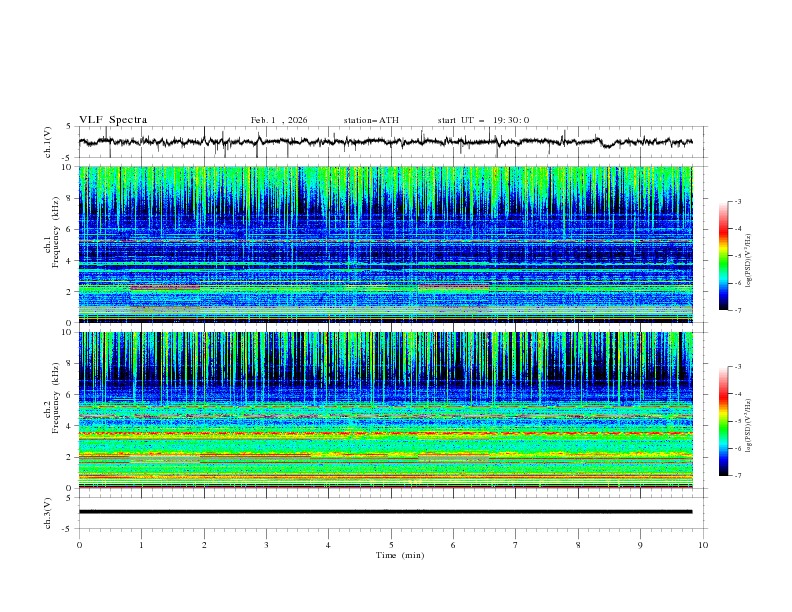Click the 'ch.1(V)' waveform axis label

coord(48,142)
